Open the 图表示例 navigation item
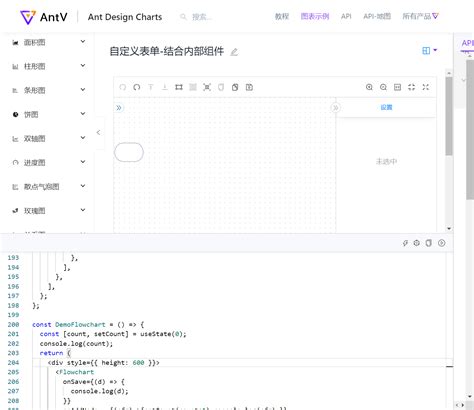Image resolution: width=474 pixels, height=410 pixels. pyautogui.click(x=315, y=16)
